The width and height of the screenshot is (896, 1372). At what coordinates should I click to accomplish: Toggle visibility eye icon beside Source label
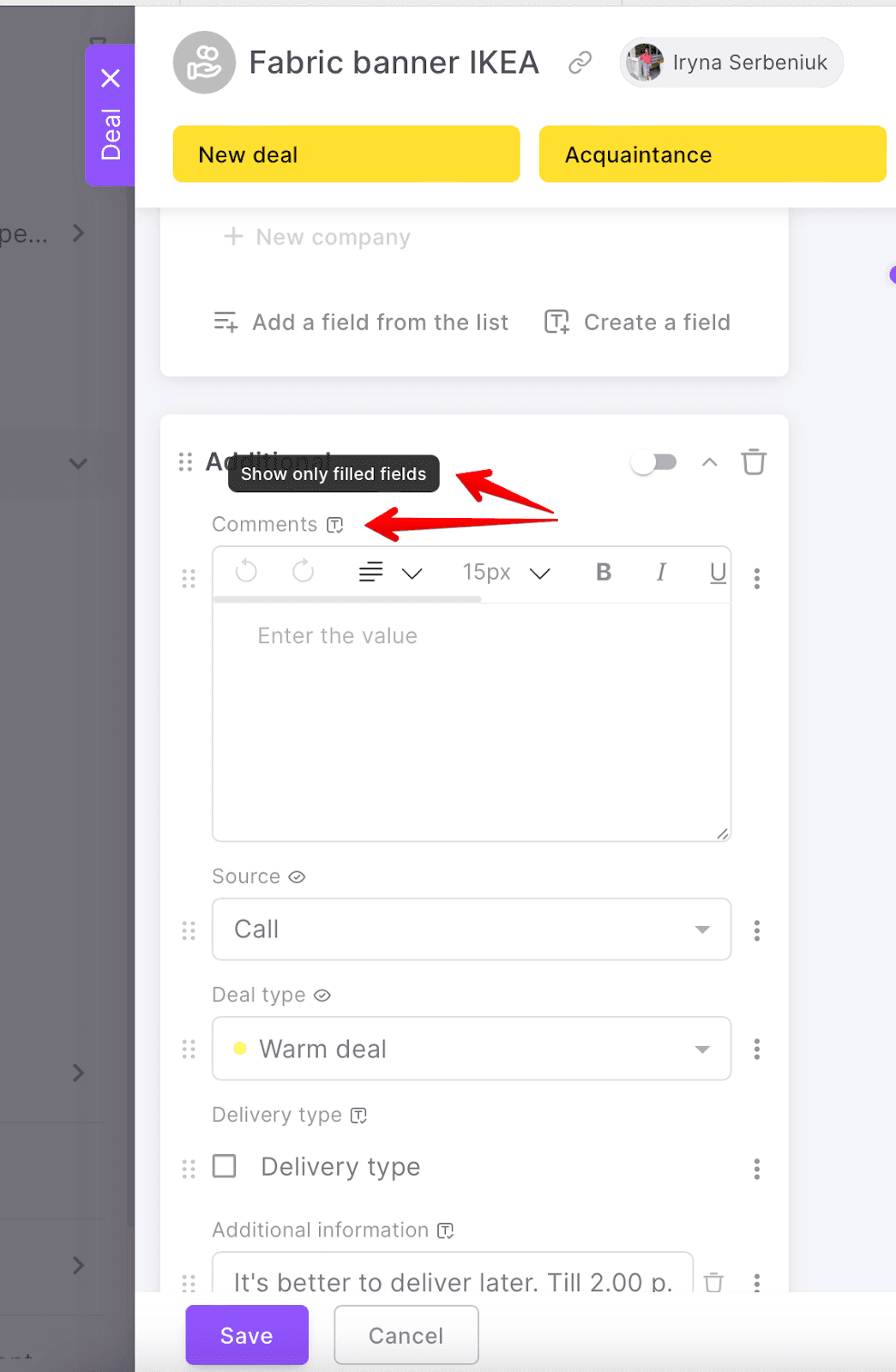[x=297, y=877]
